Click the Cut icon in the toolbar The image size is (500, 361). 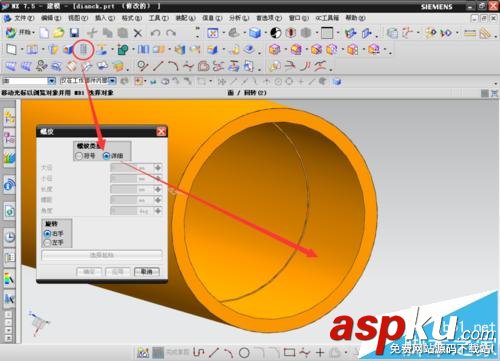(x=92, y=33)
